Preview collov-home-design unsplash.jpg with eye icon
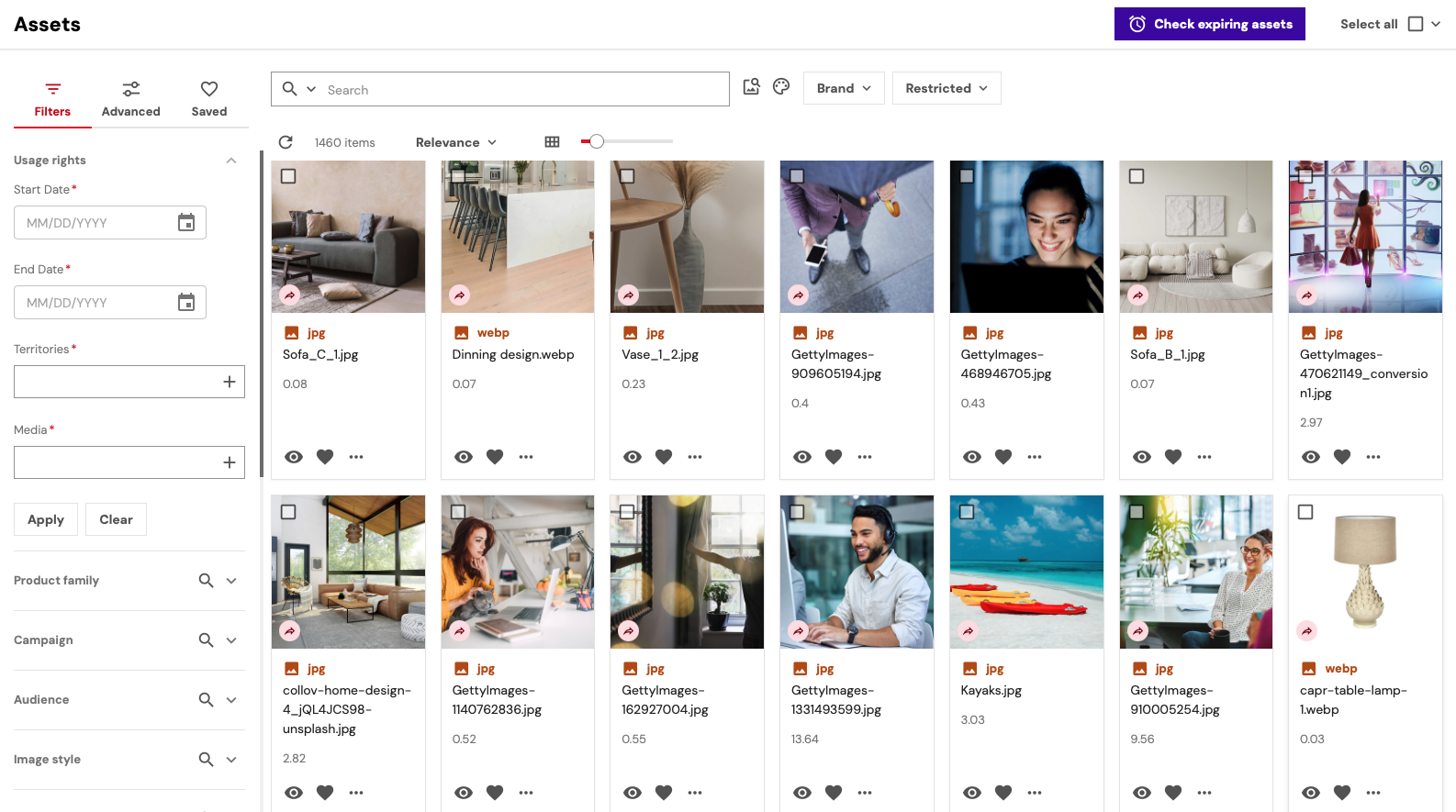Screen dimensions: 1456x812 (x=294, y=793)
